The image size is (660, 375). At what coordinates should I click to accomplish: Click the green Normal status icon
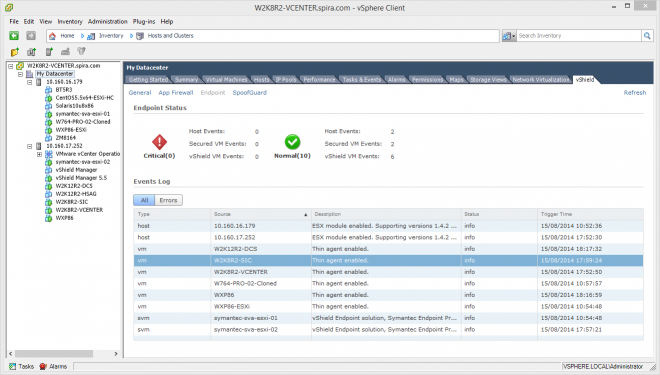293,142
